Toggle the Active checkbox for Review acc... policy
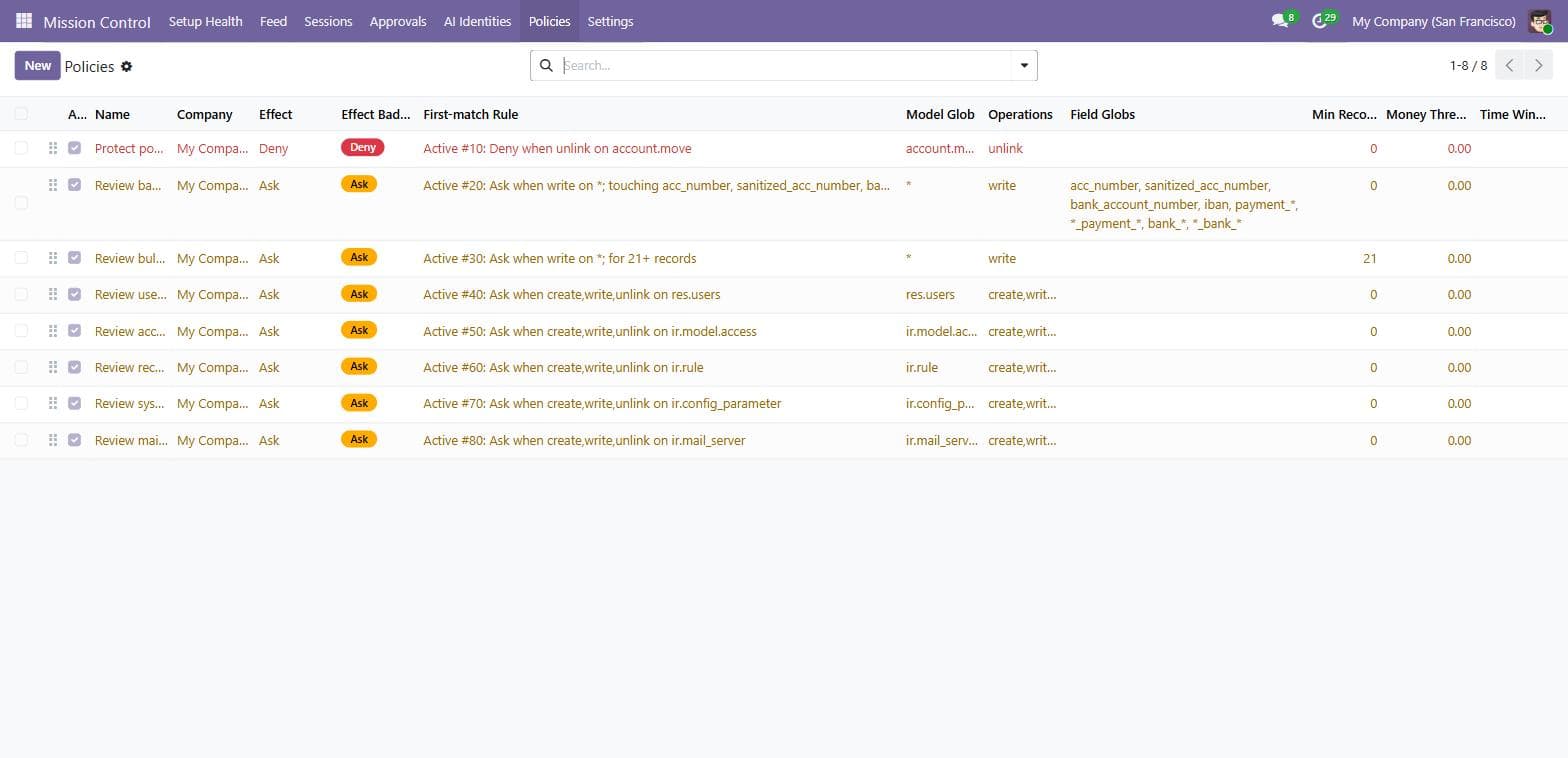The height and width of the screenshot is (758, 1568). [x=74, y=331]
